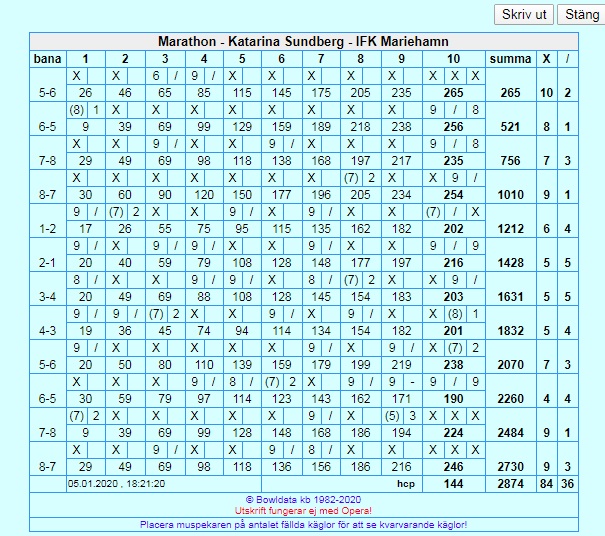Click game score 254 in frame 10
605x536 pixels.
click(x=453, y=194)
